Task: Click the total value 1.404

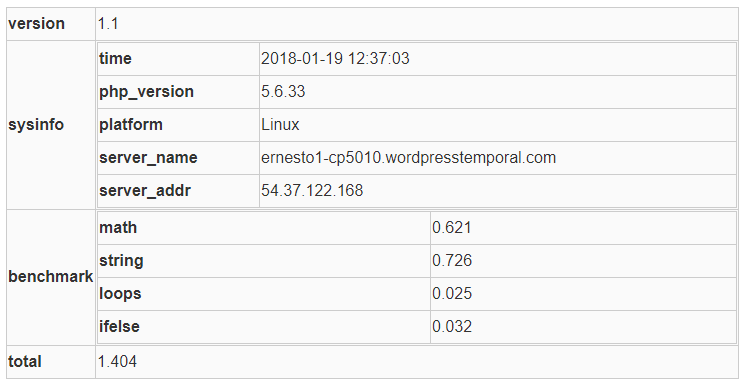Action: coord(117,362)
